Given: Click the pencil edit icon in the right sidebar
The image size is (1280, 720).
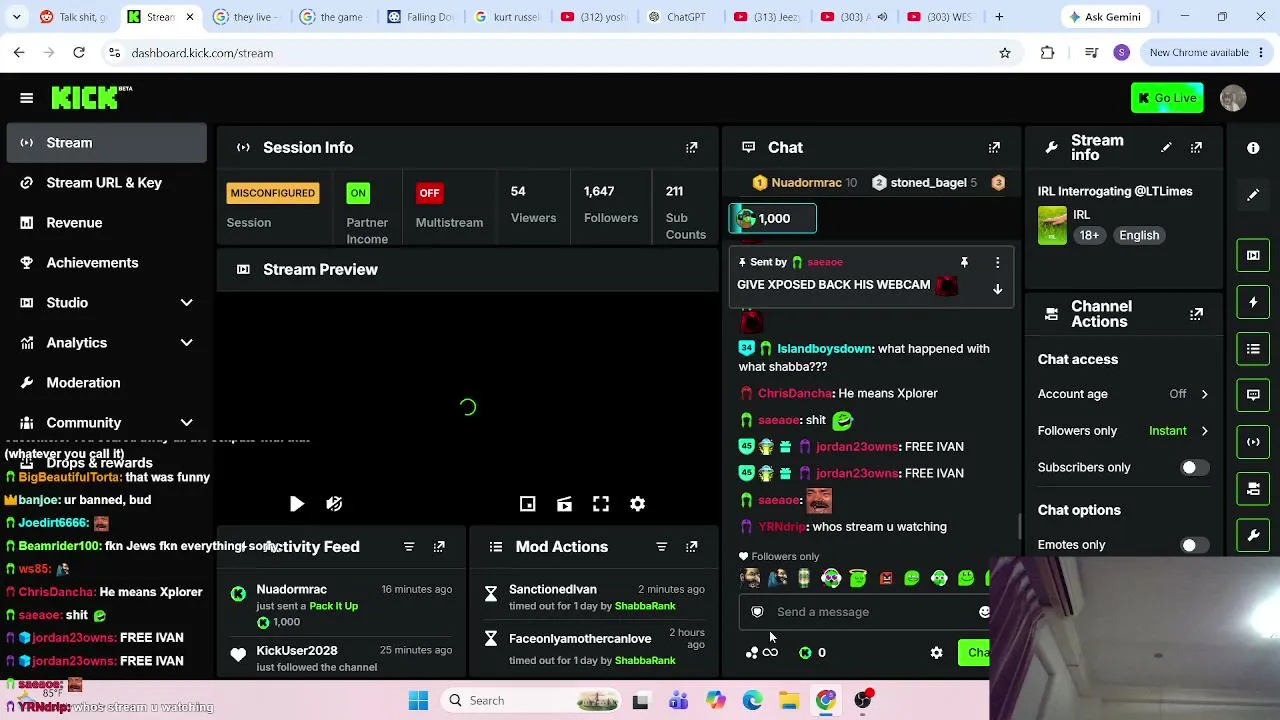Looking at the screenshot, I should (x=1253, y=195).
